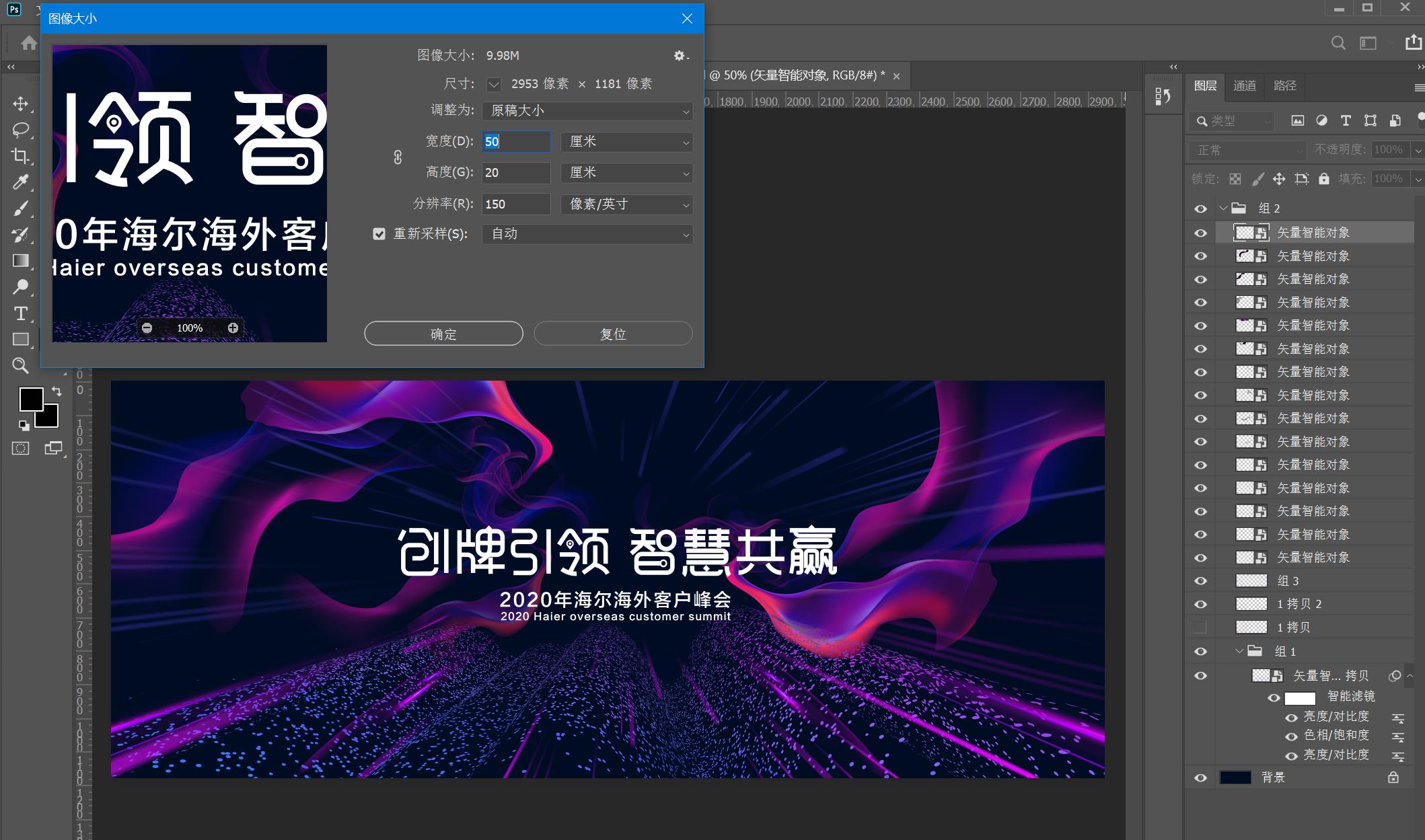Open workspace switcher icon
Viewport: 1425px width, 840px height.
pyautogui.click(x=1368, y=43)
